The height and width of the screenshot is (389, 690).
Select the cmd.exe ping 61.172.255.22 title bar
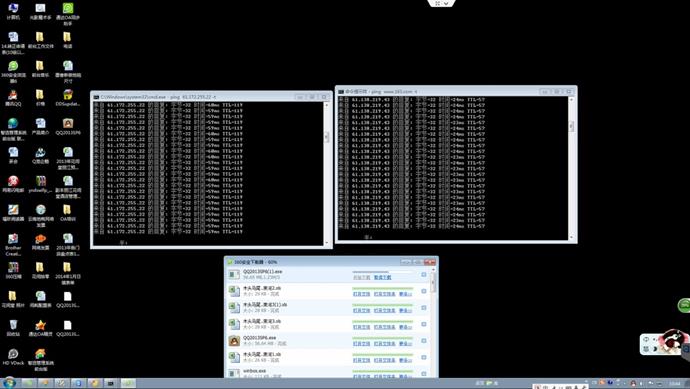click(194, 97)
